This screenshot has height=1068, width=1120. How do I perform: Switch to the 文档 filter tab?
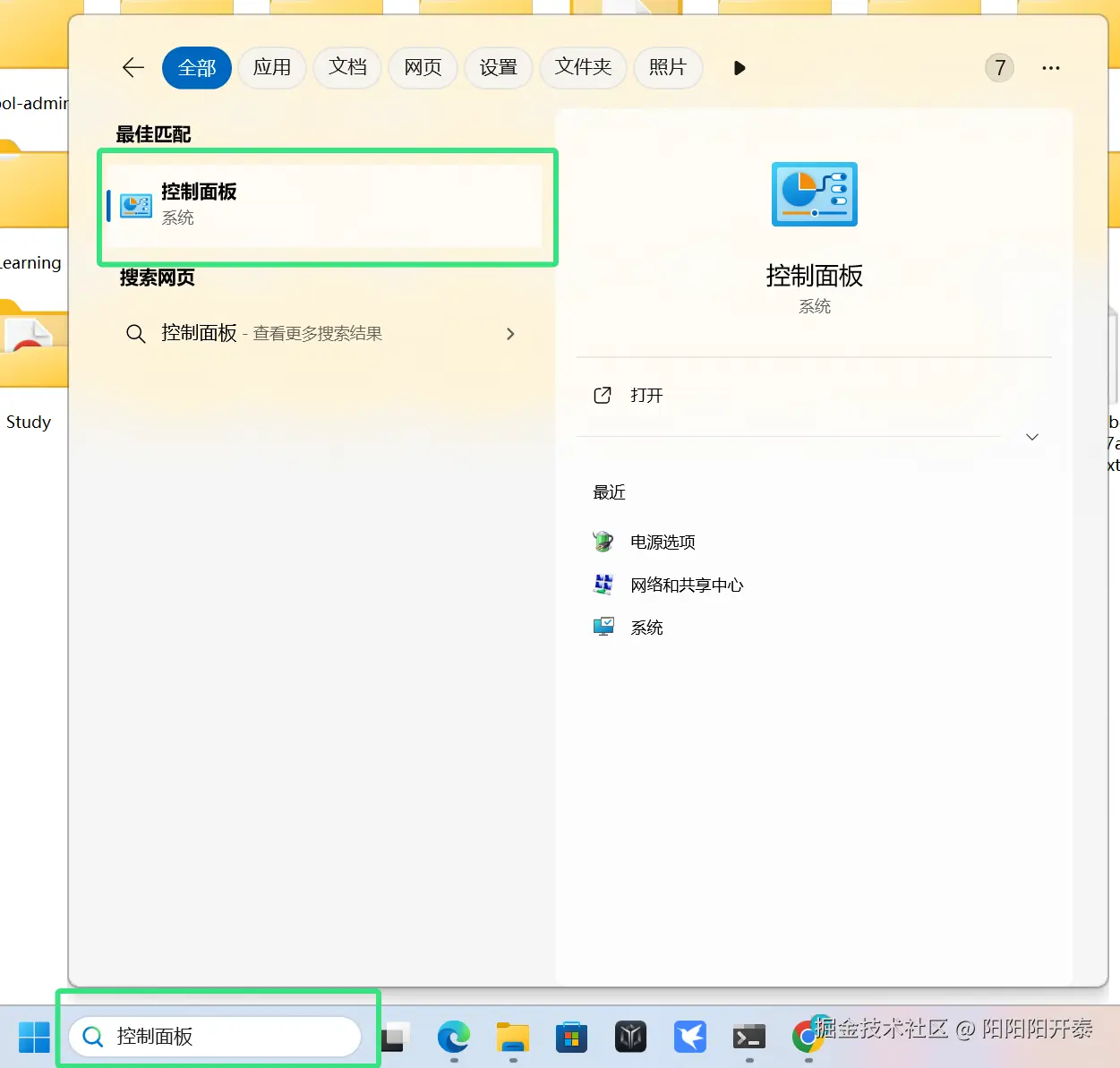tap(347, 68)
